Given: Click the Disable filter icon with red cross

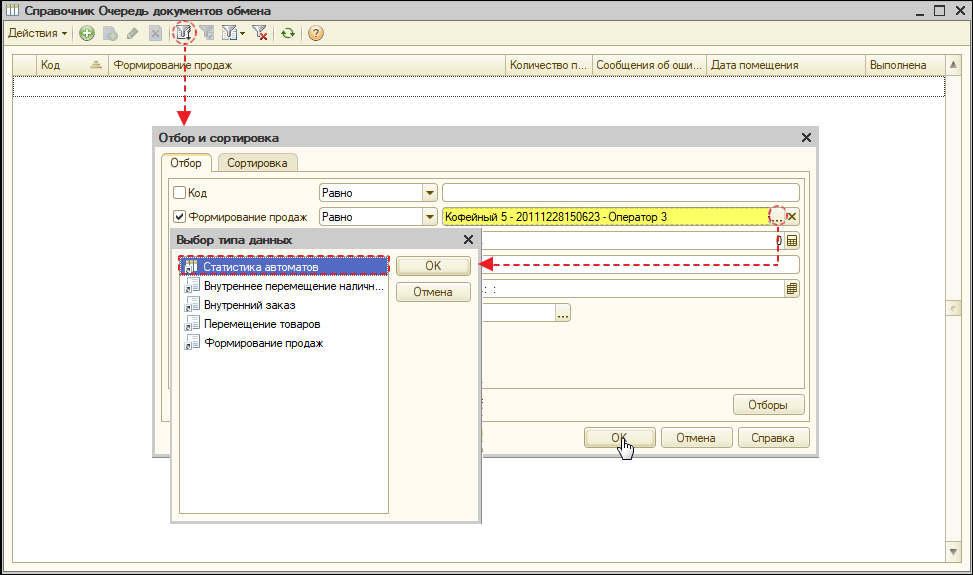Looking at the screenshot, I should [x=260, y=33].
